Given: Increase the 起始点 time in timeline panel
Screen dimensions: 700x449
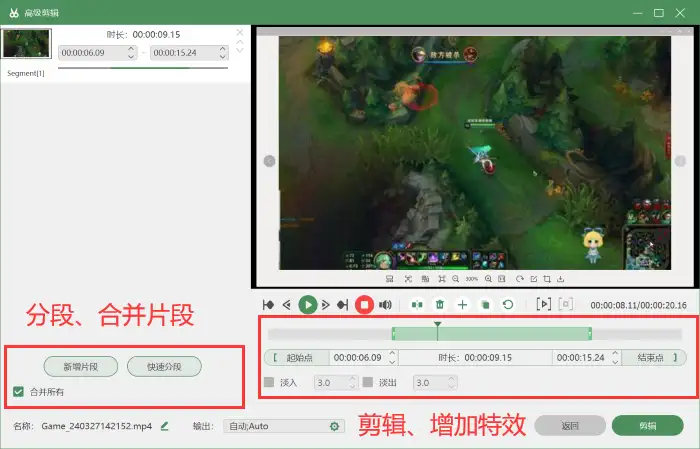Looking at the screenshot, I should 392,353.
